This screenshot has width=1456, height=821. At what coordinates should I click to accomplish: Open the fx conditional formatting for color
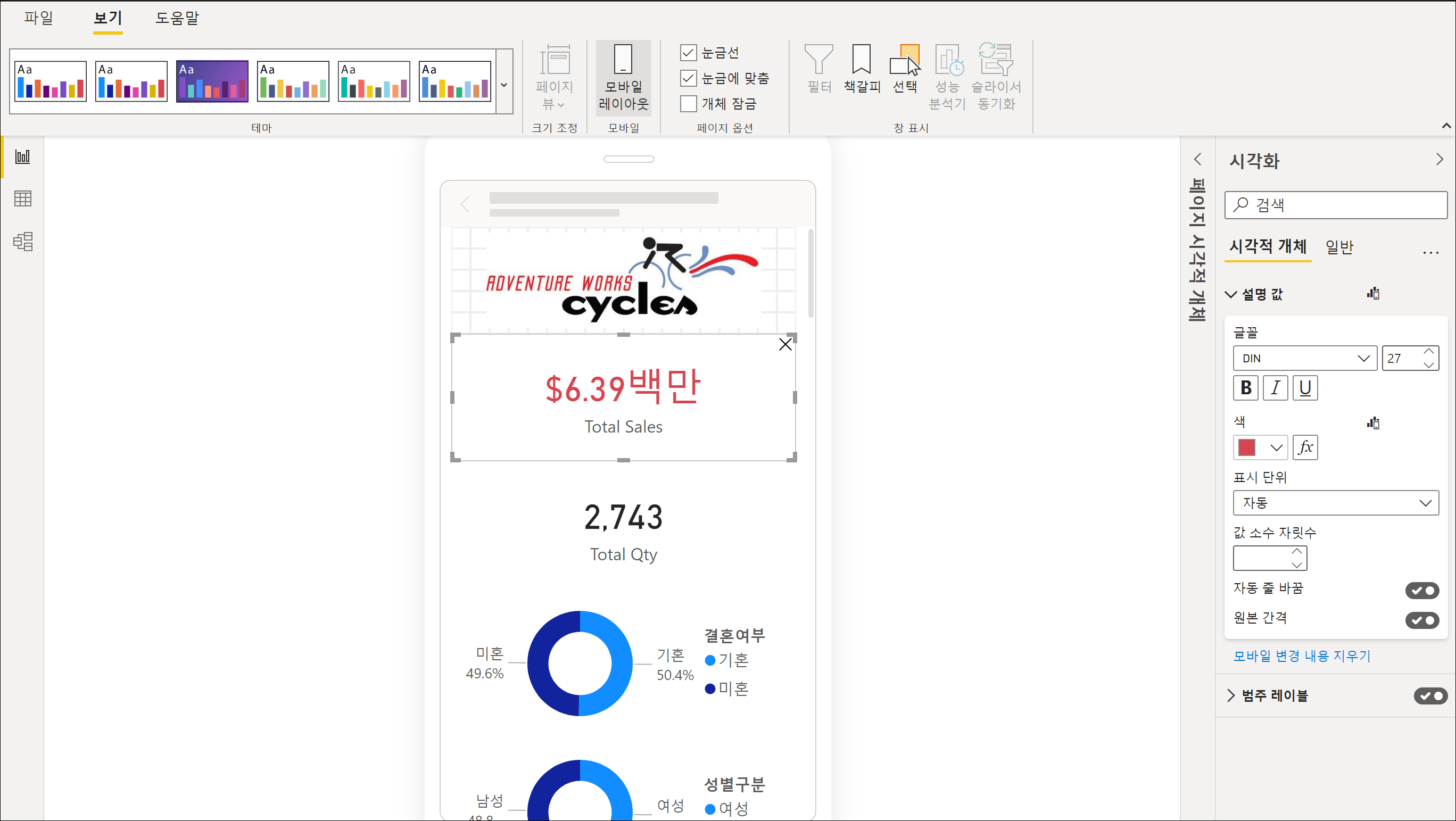coord(1305,447)
